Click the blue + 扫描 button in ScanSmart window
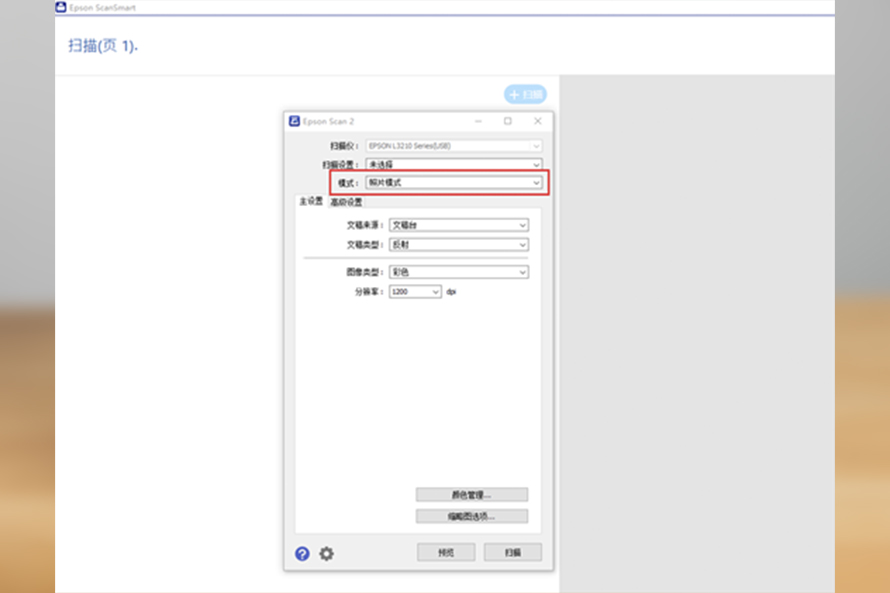890x593 pixels. tap(525, 94)
